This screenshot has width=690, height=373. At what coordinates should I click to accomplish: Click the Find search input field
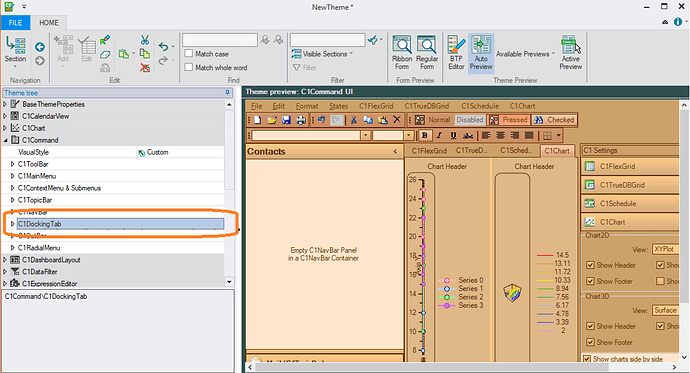point(220,40)
